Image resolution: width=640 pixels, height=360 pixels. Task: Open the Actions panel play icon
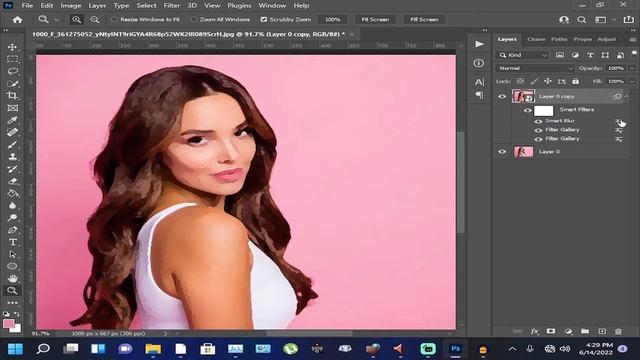point(479,44)
